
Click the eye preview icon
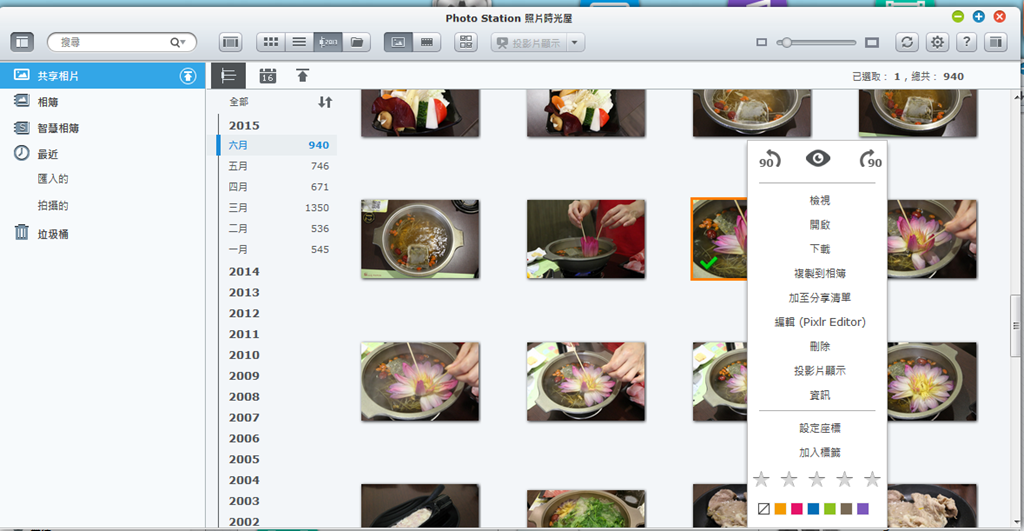coord(818,158)
